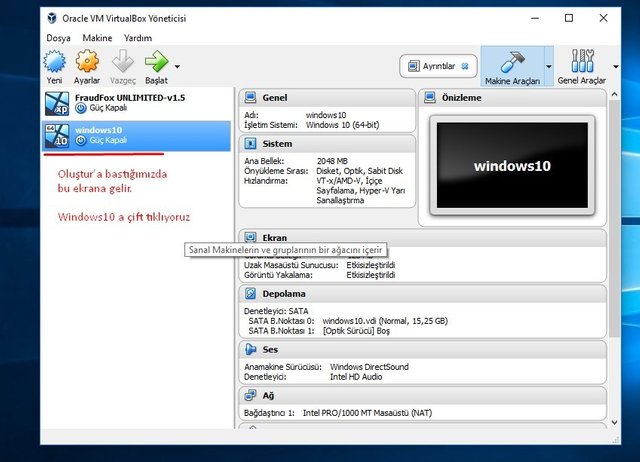Start the VM with Başlat arrow
Viewport: 640px width, 462px height.
coord(156,61)
